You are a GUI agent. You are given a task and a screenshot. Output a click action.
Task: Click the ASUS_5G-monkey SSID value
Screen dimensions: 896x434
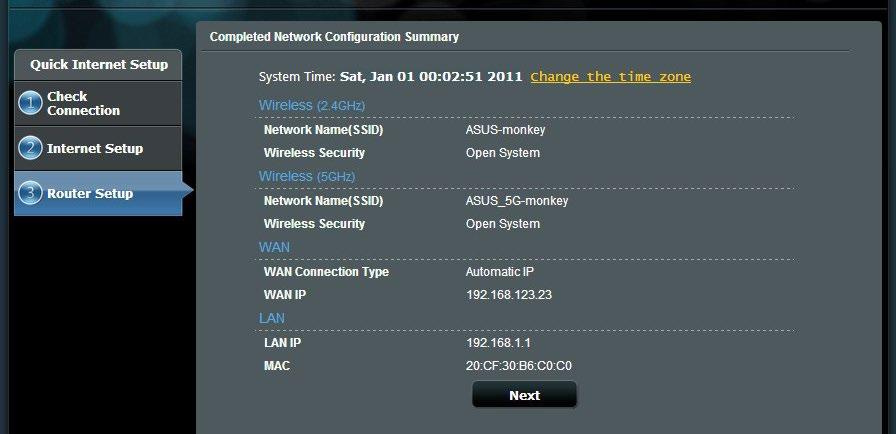click(517, 201)
